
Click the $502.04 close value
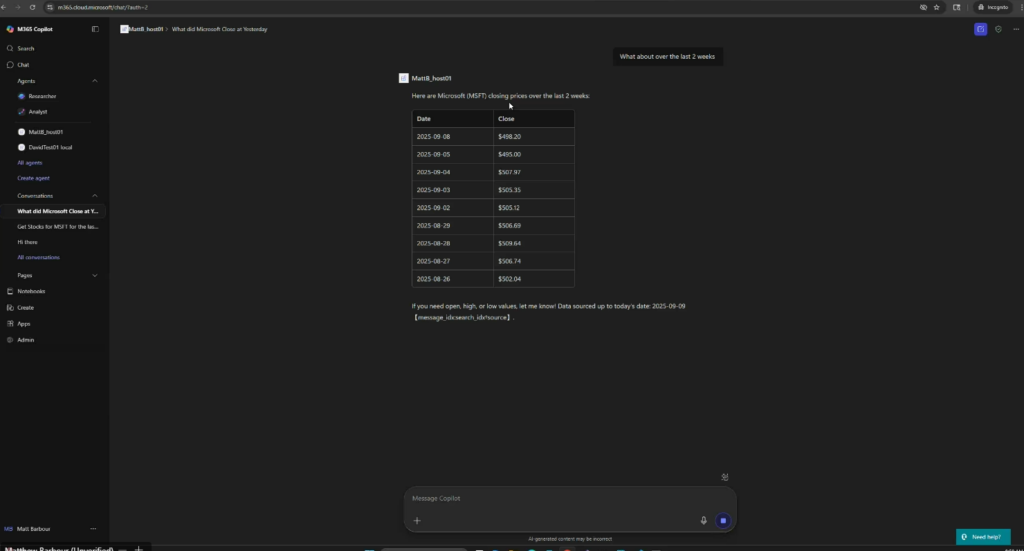509,279
